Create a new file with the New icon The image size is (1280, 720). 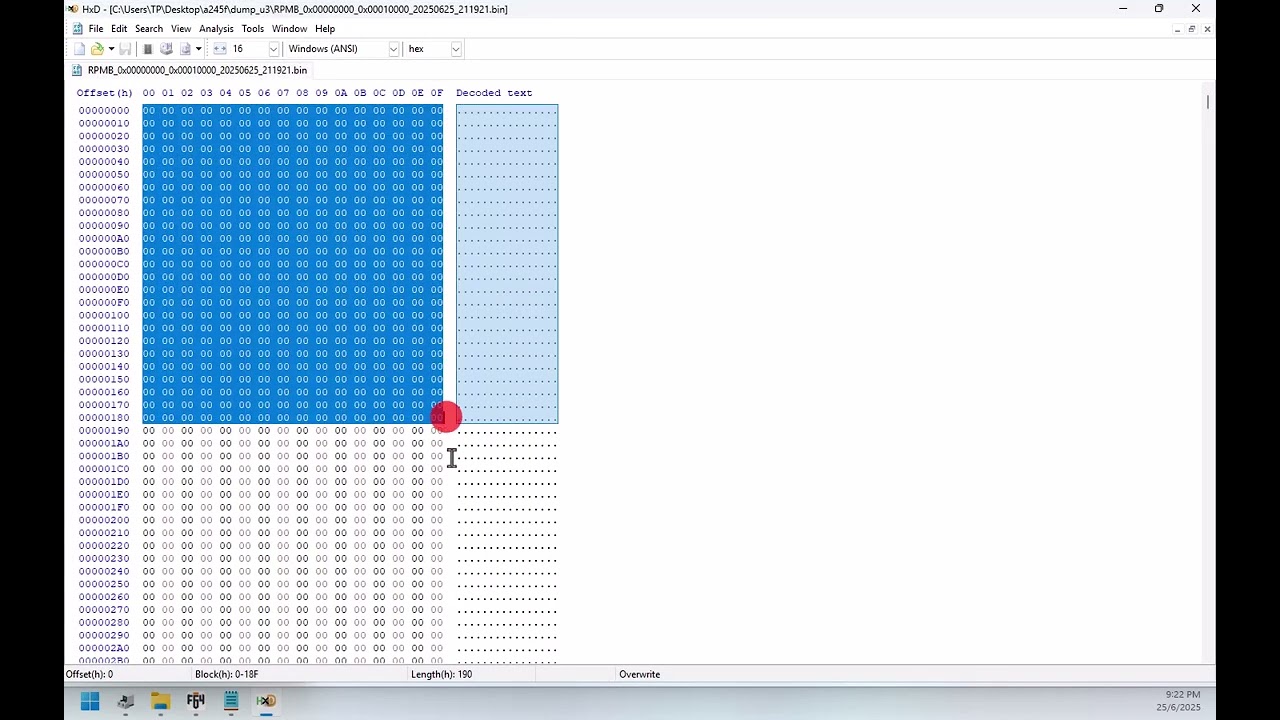pos(80,49)
